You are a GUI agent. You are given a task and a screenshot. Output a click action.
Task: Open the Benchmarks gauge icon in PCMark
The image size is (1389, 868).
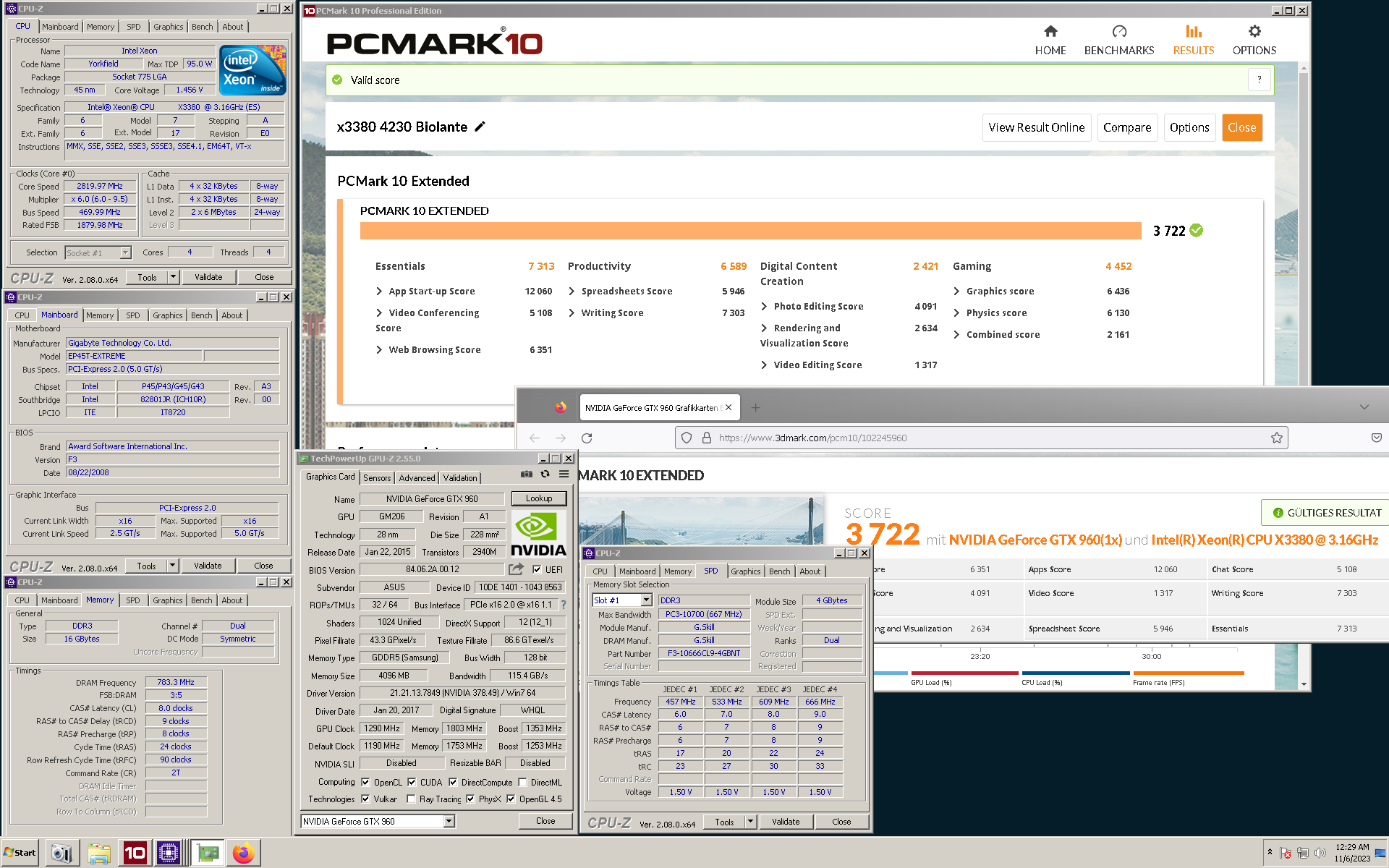point(1119,31)
